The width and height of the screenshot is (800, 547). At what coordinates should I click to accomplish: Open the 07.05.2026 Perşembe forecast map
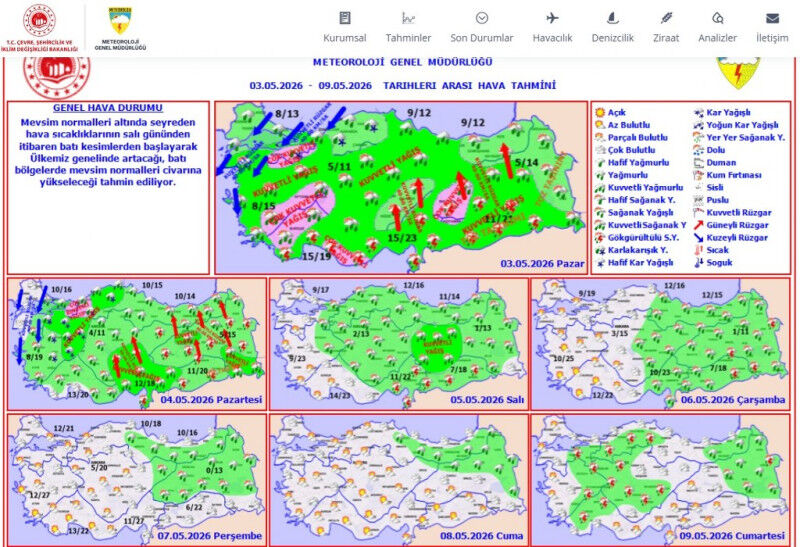(x=137, y=480)
